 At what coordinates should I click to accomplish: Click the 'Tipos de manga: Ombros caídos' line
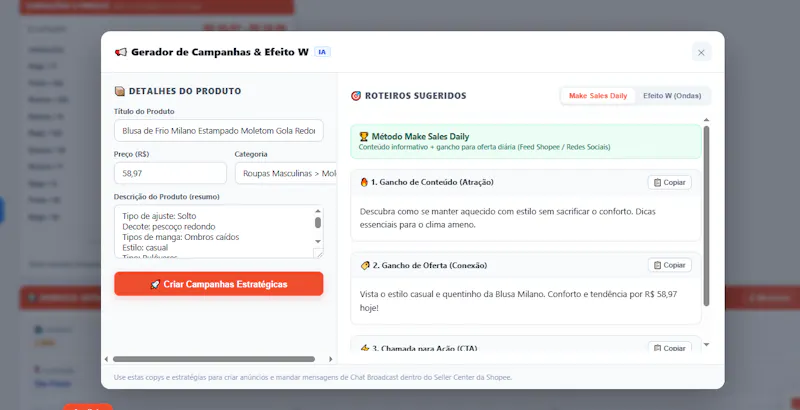[181, 237]
